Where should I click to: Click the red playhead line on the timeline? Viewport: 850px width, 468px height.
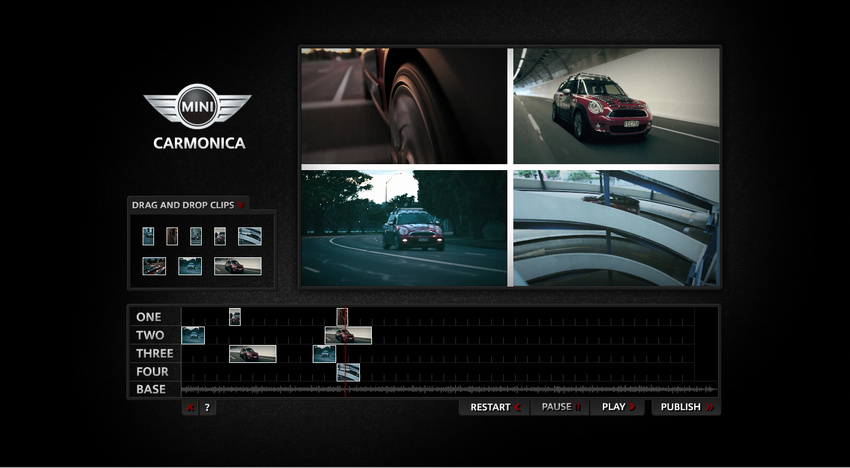coord(345,352)
